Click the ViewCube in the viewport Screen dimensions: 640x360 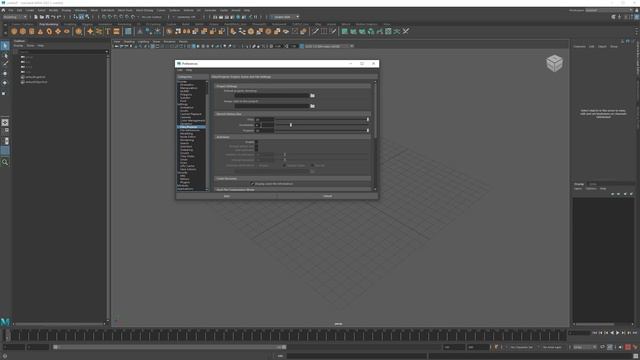click(x=554, y=63)
